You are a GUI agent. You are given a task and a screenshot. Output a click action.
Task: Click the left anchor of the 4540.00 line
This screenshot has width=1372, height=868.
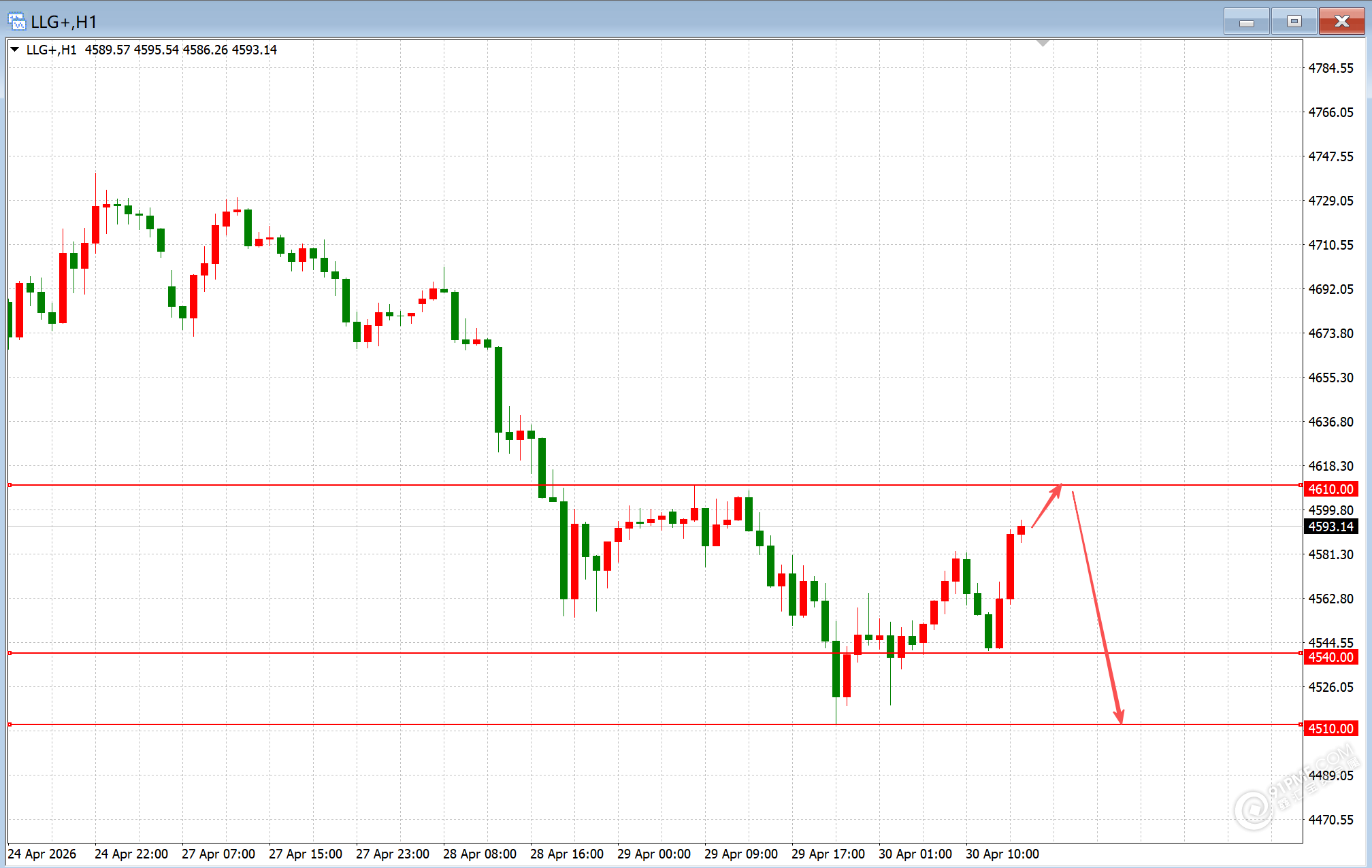pyautogui.click(x=10, y=653)
